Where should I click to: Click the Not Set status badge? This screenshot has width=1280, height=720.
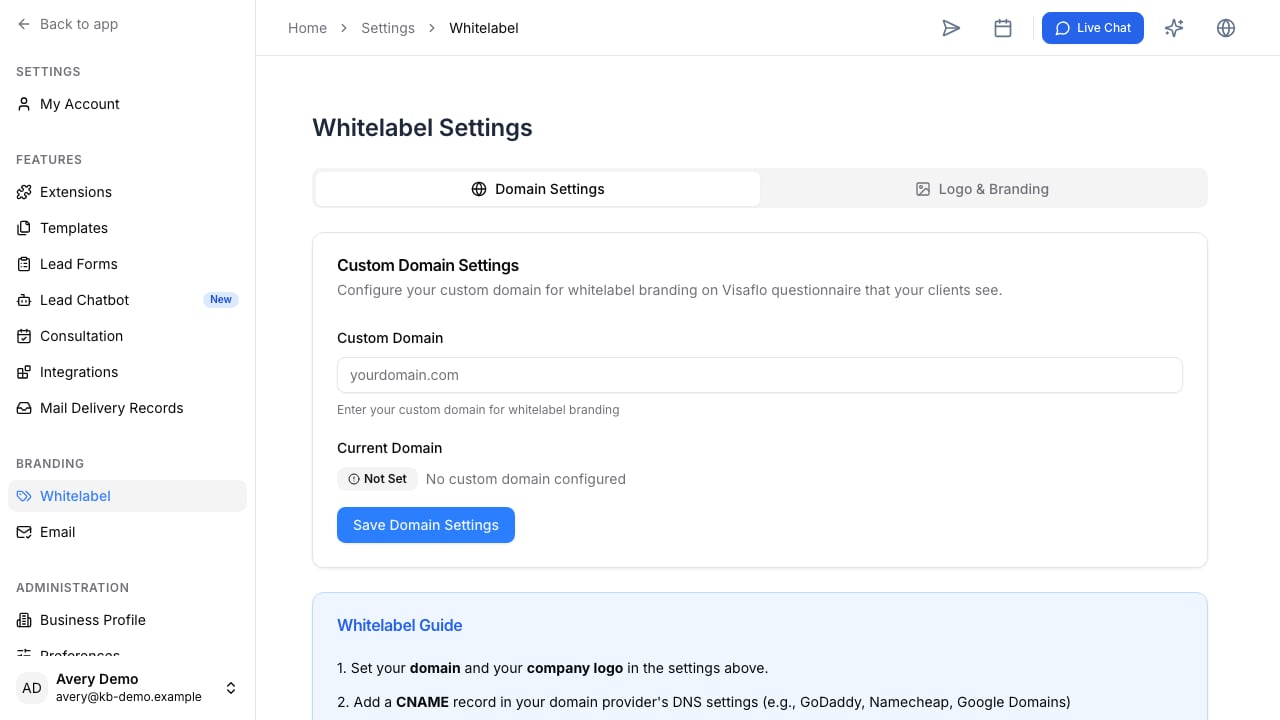[377, 479]
